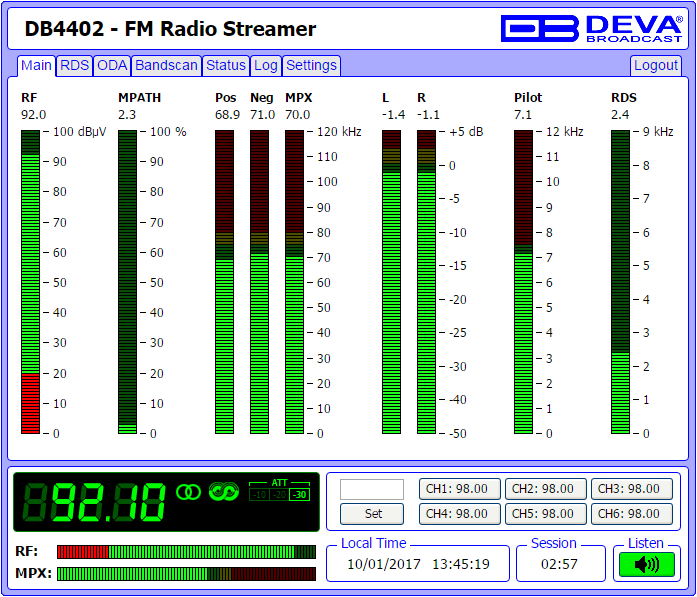Click the ATT label on display

tap(279, 483)
